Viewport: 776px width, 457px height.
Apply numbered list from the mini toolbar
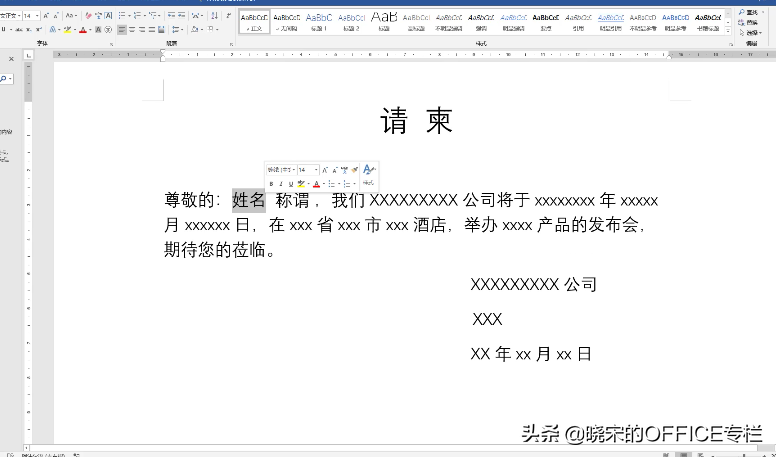tap(346, 184)
